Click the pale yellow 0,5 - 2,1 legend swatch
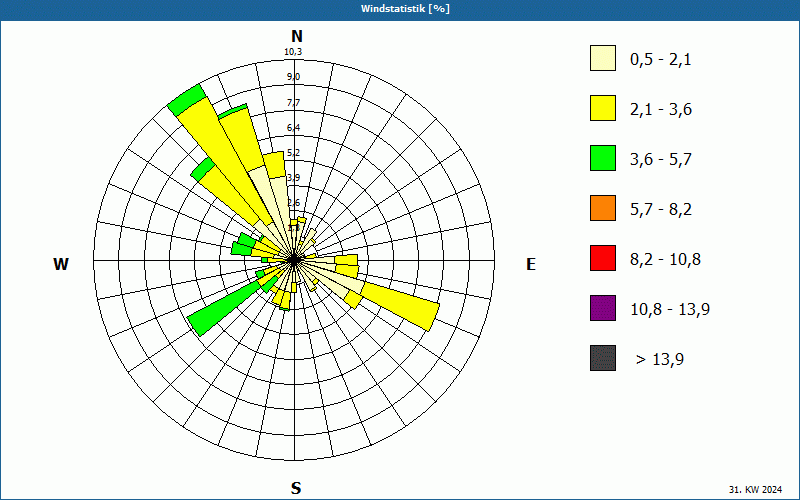The height and width of the screenshot is (500, 800). click(x=603, y=58)
